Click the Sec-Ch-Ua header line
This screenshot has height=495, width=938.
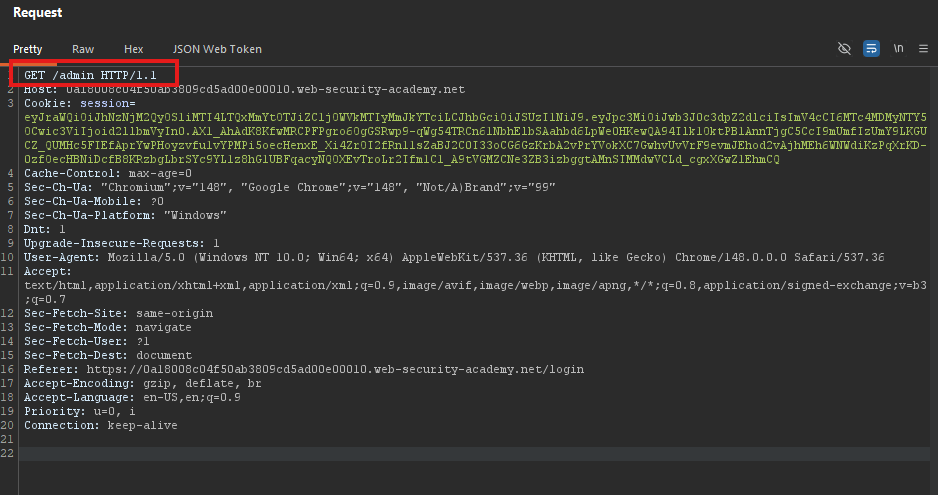(290, 187)
